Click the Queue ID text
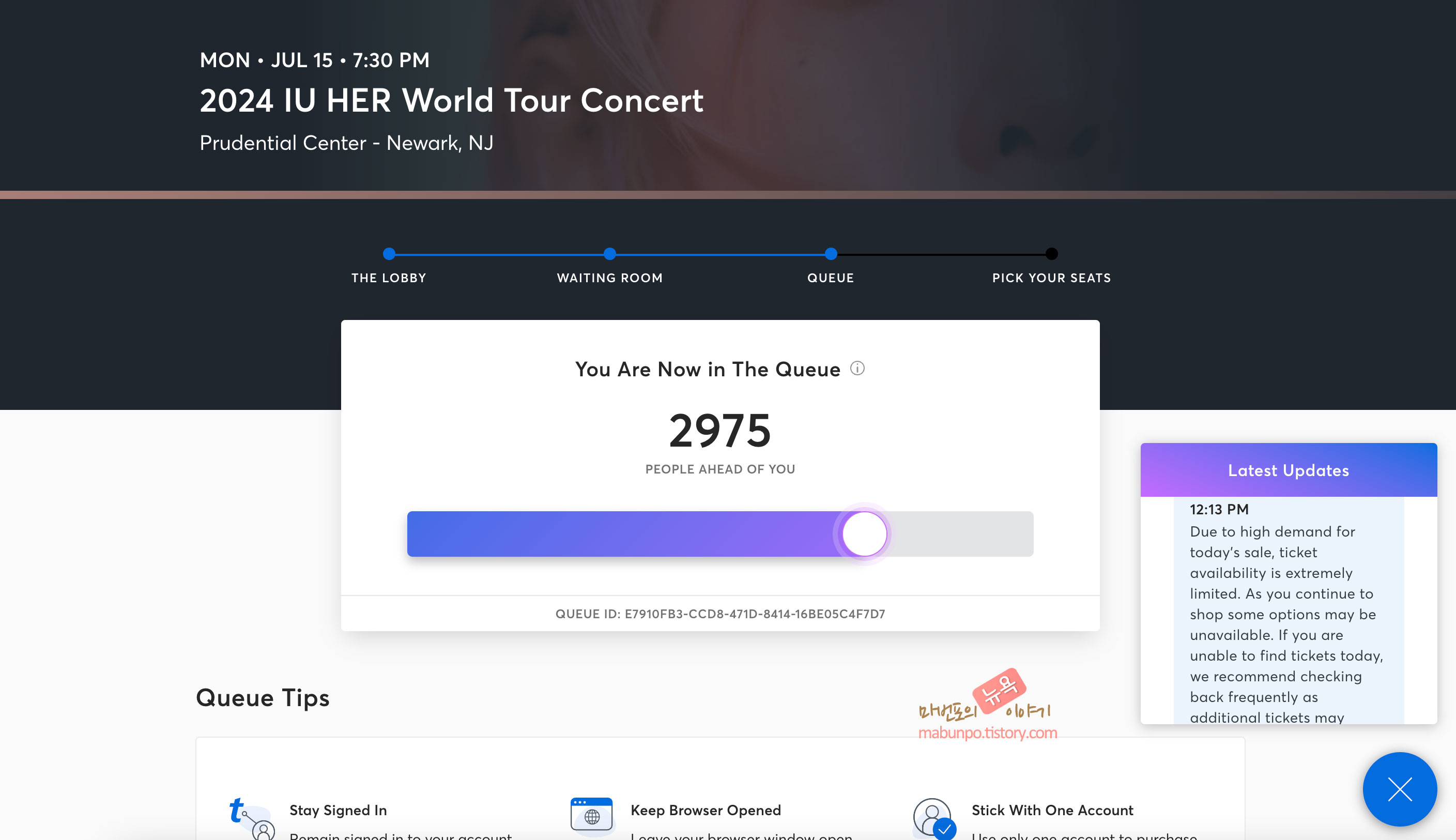This screenshot has height=840, width=1456. click(720, 614)
